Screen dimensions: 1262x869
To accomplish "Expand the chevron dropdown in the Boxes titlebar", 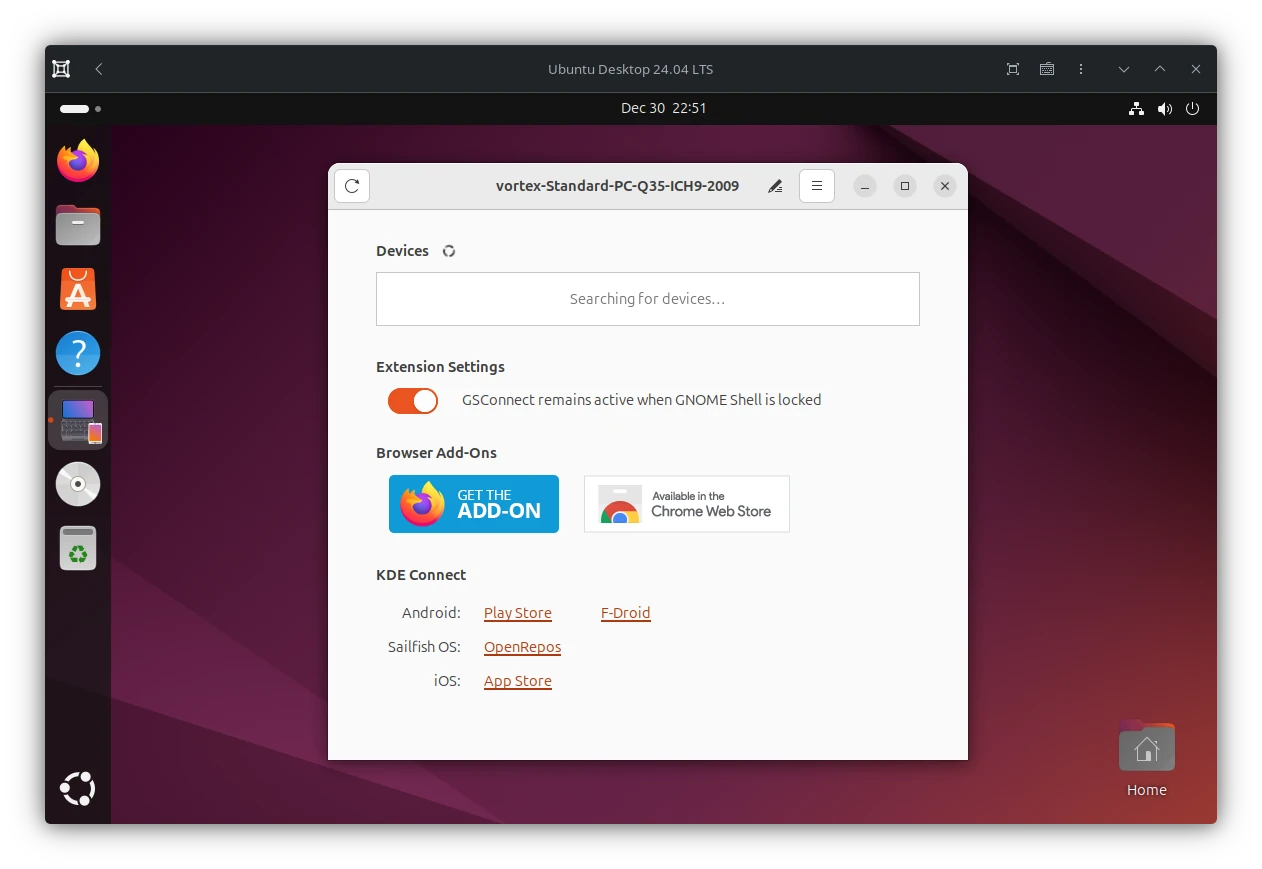I will [1123, 68].
